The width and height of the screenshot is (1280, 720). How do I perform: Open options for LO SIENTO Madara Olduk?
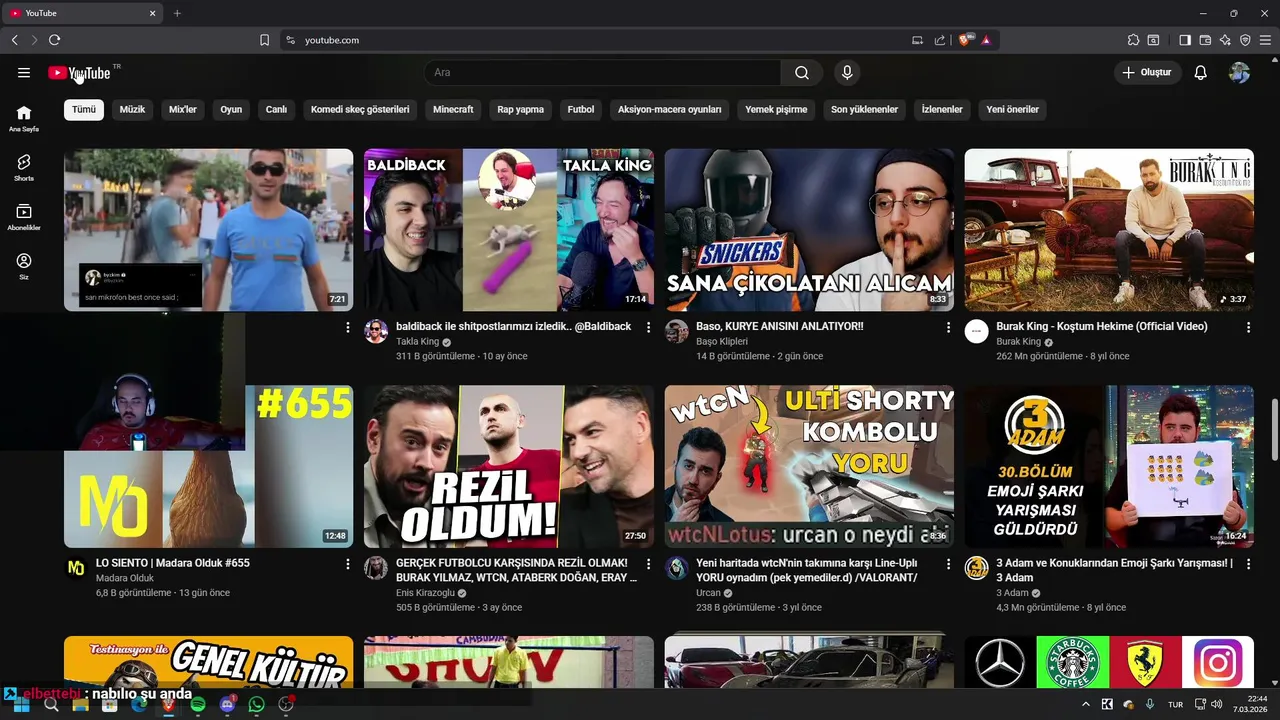(x=348, y=564)
